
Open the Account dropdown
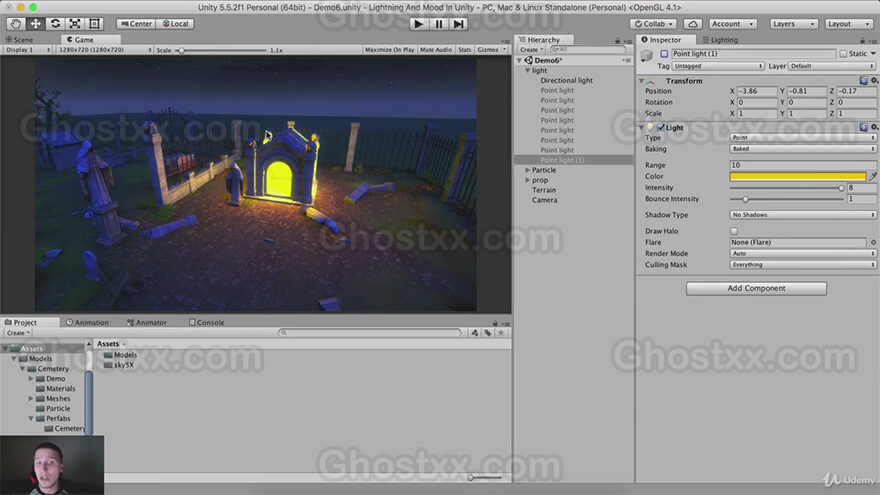tap(732, 24)
